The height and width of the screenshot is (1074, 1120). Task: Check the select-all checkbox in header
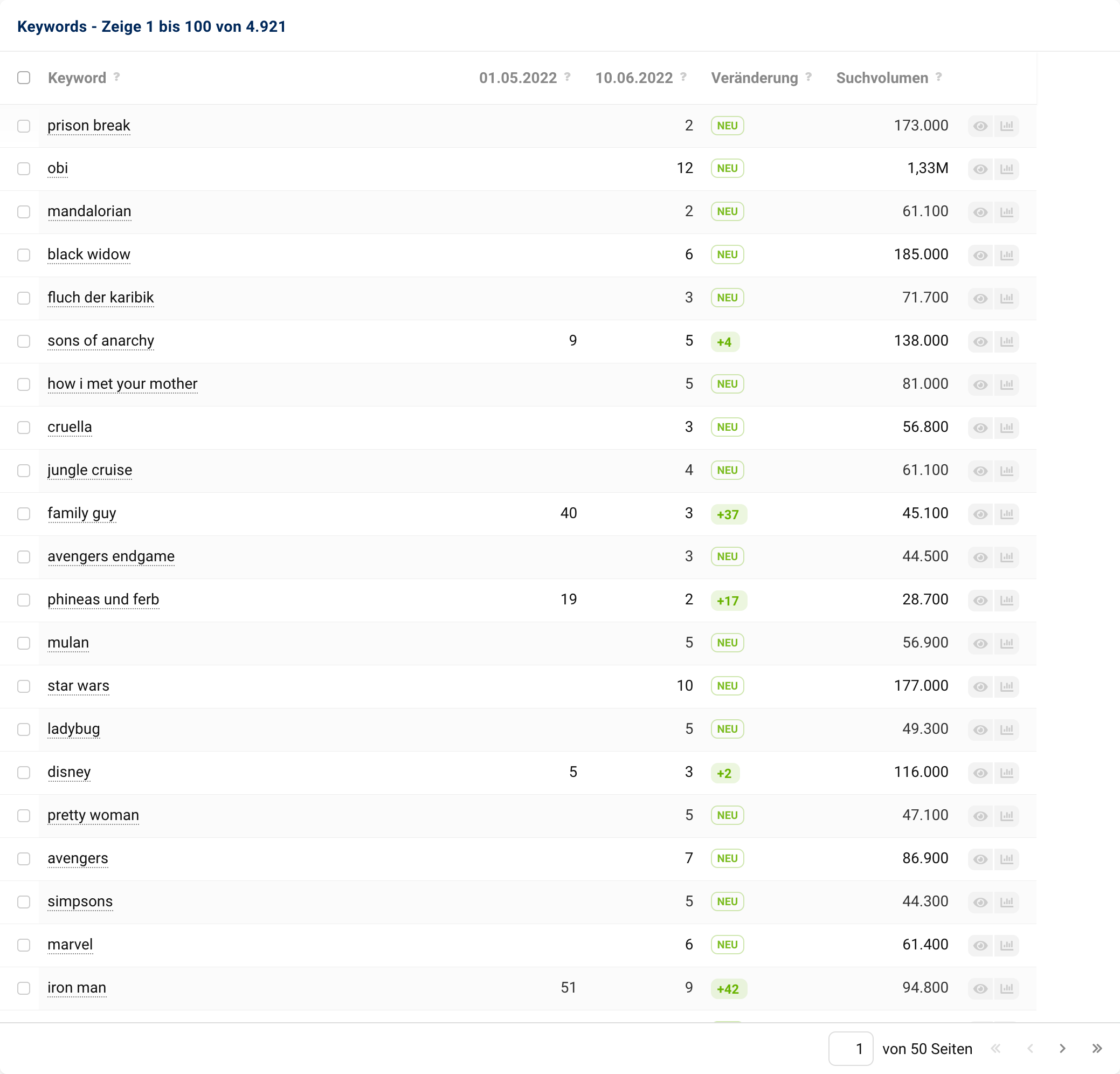click(23, 78)
